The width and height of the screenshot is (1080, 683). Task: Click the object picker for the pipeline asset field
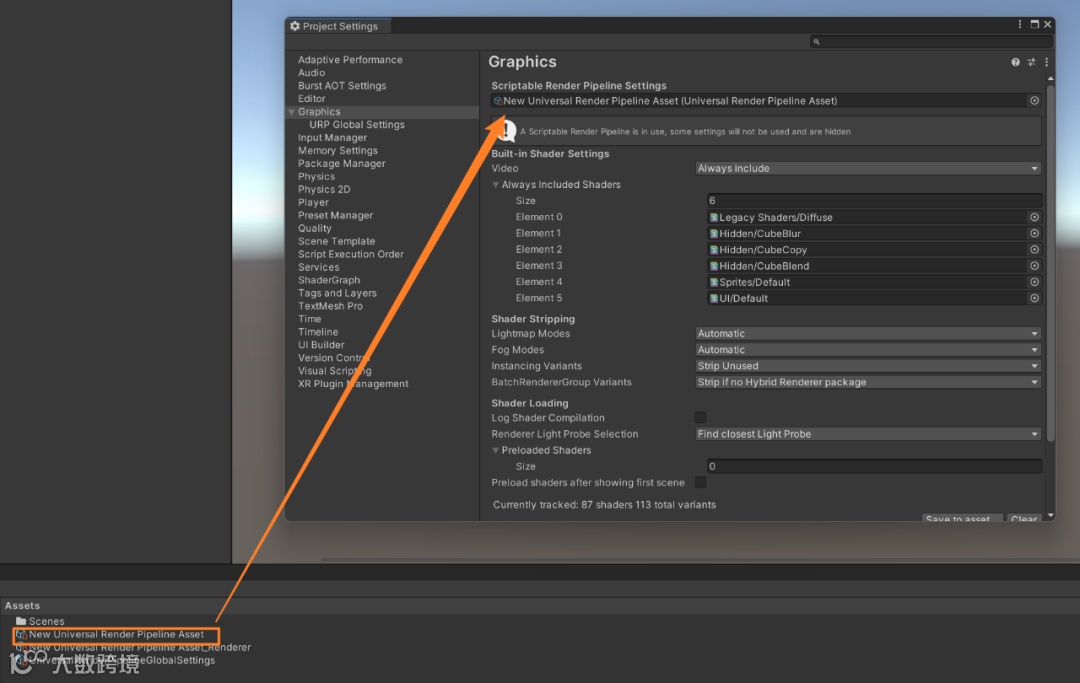coord(1035,101)
